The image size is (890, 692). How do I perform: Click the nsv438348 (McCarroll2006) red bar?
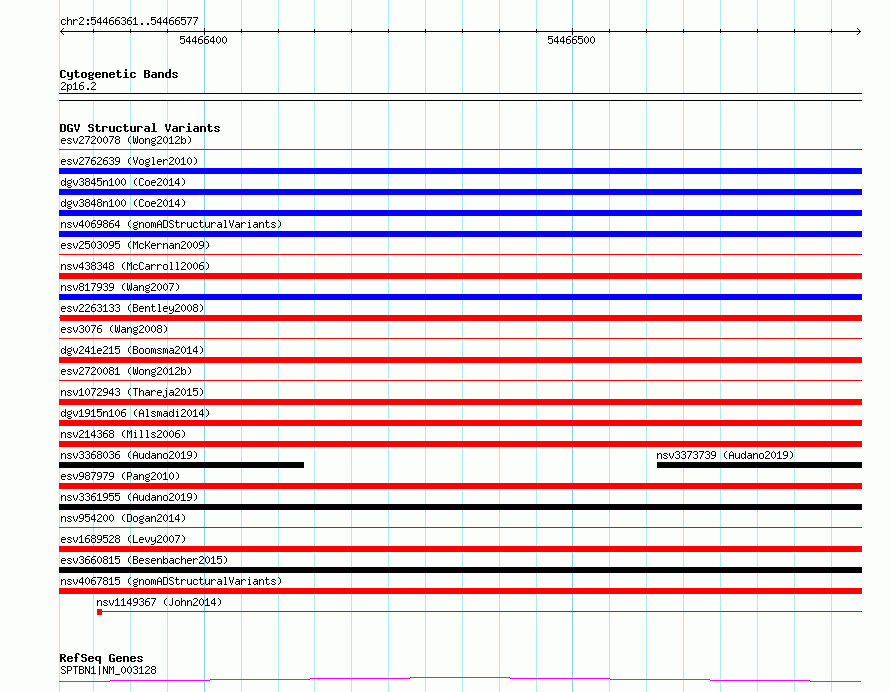pyautogui.click(x=460, y=276)
